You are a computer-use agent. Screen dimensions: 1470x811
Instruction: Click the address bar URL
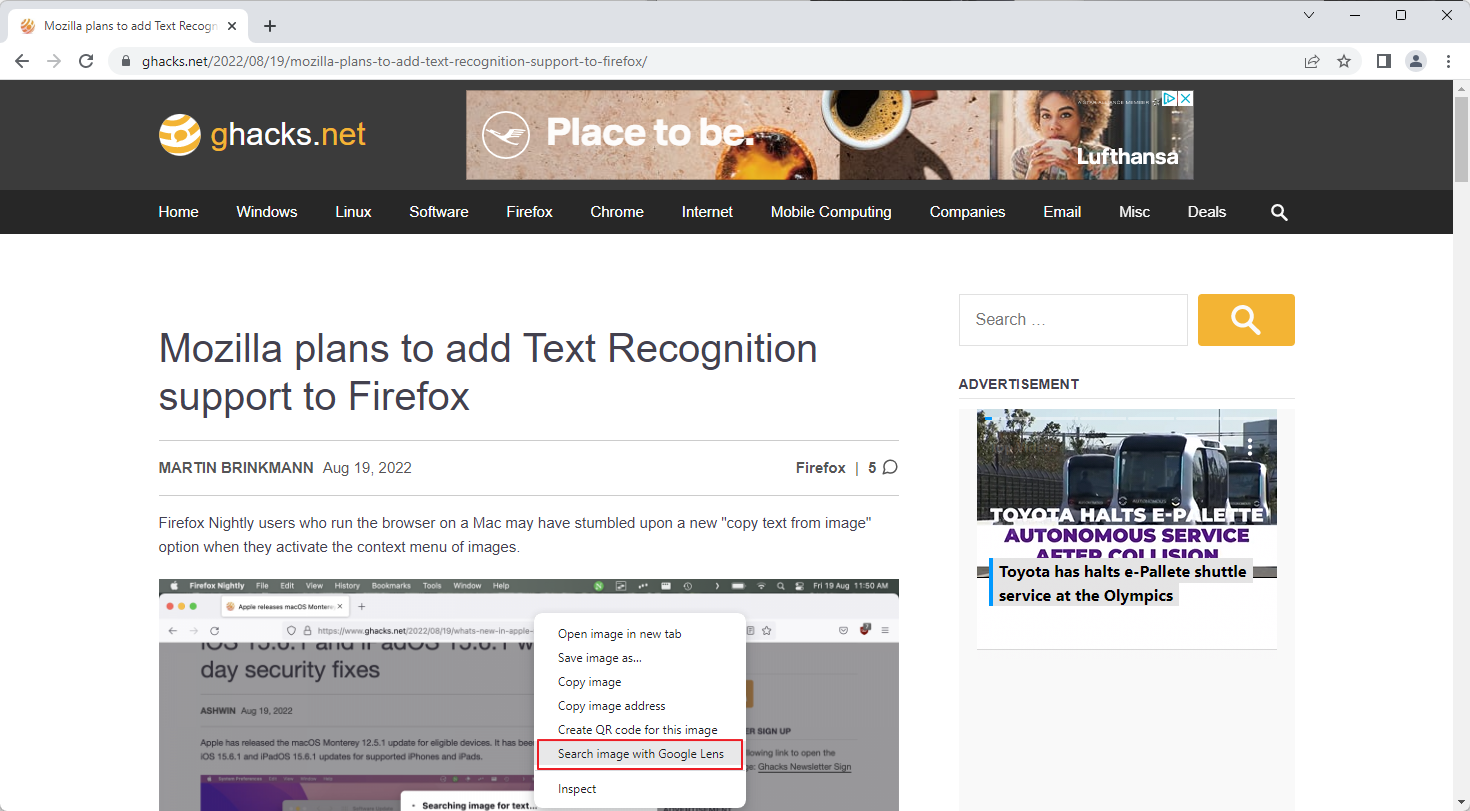coord(395,61)
